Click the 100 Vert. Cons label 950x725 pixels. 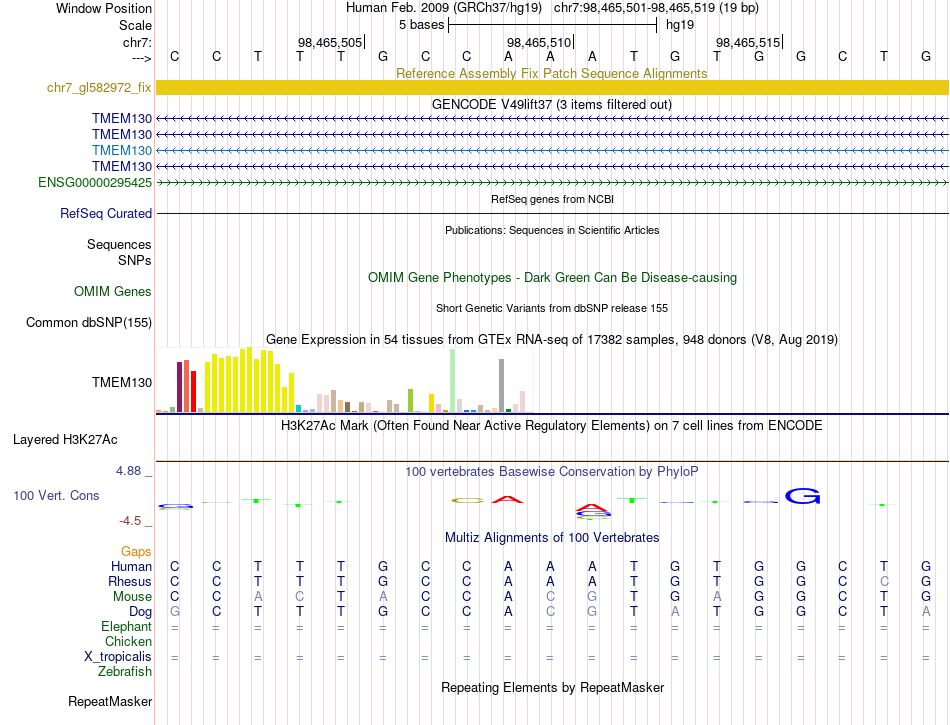pyautogui.click(x=56, y=495)
